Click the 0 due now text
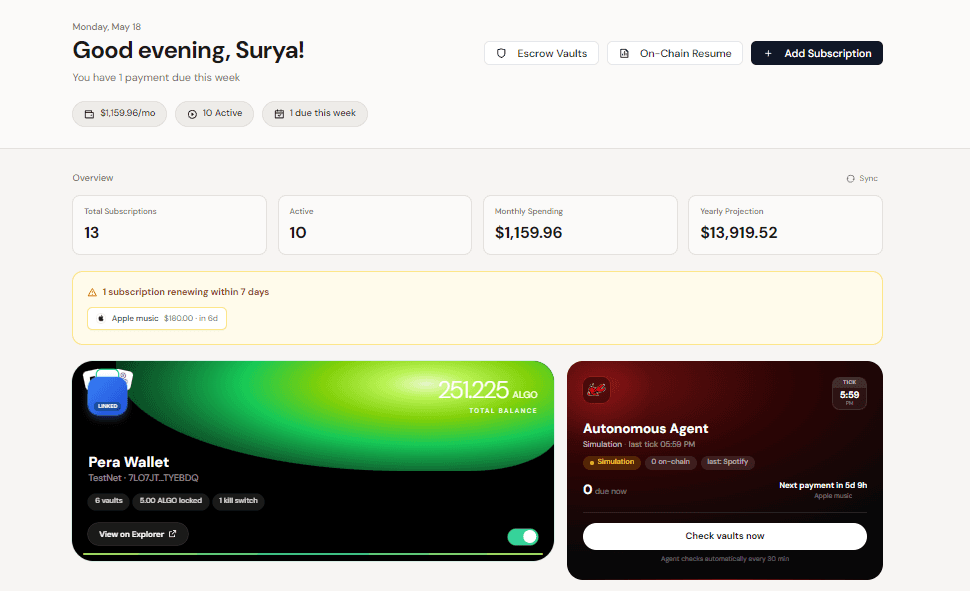 coord(604,490)
